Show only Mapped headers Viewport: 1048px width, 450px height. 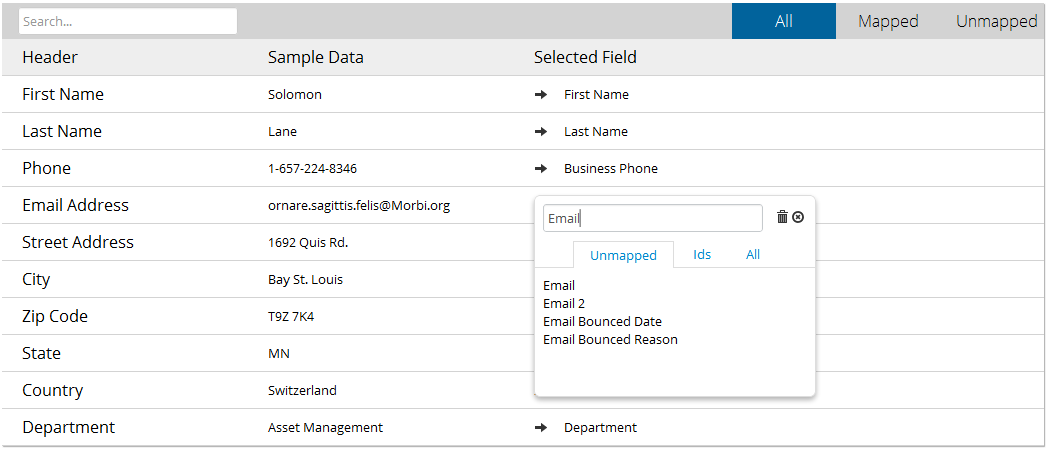pyautogui.click(x=888, y=21)
